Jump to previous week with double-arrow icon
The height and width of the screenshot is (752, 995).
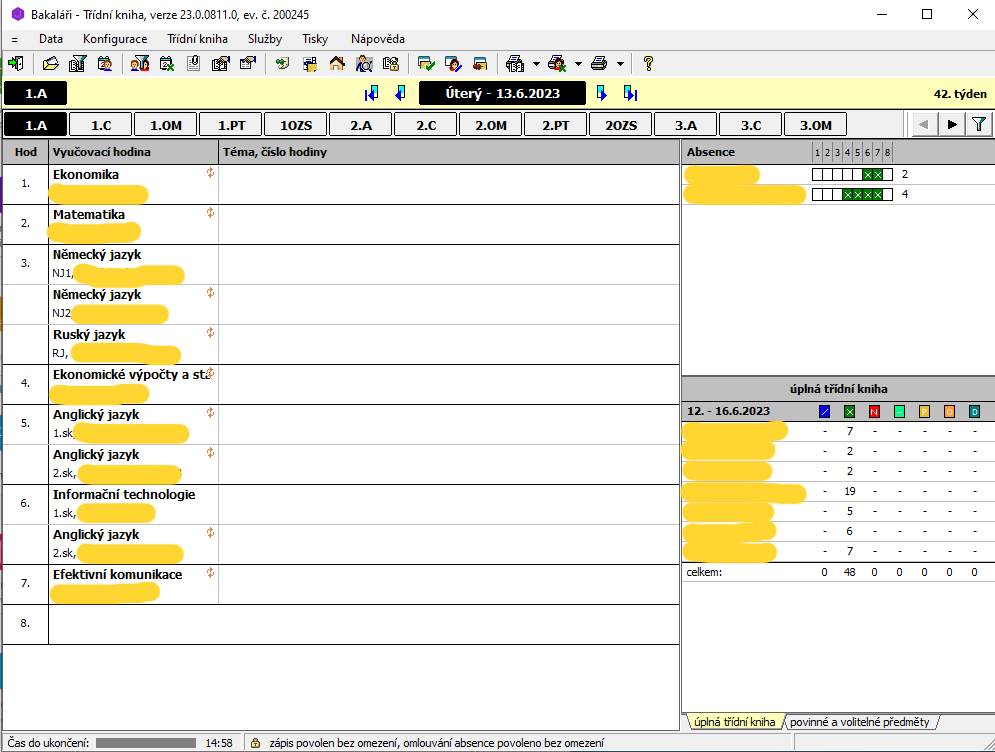pos(372,93)
